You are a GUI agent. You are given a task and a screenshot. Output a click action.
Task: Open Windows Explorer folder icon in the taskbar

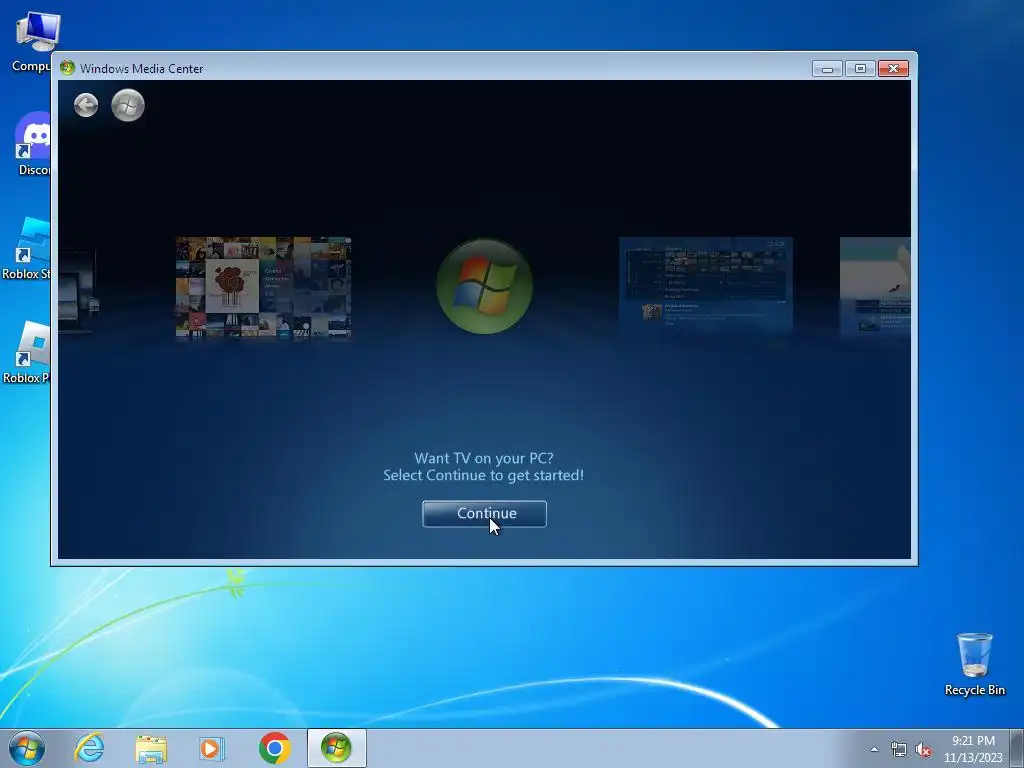pyautogui.click(x=151, y=748)
